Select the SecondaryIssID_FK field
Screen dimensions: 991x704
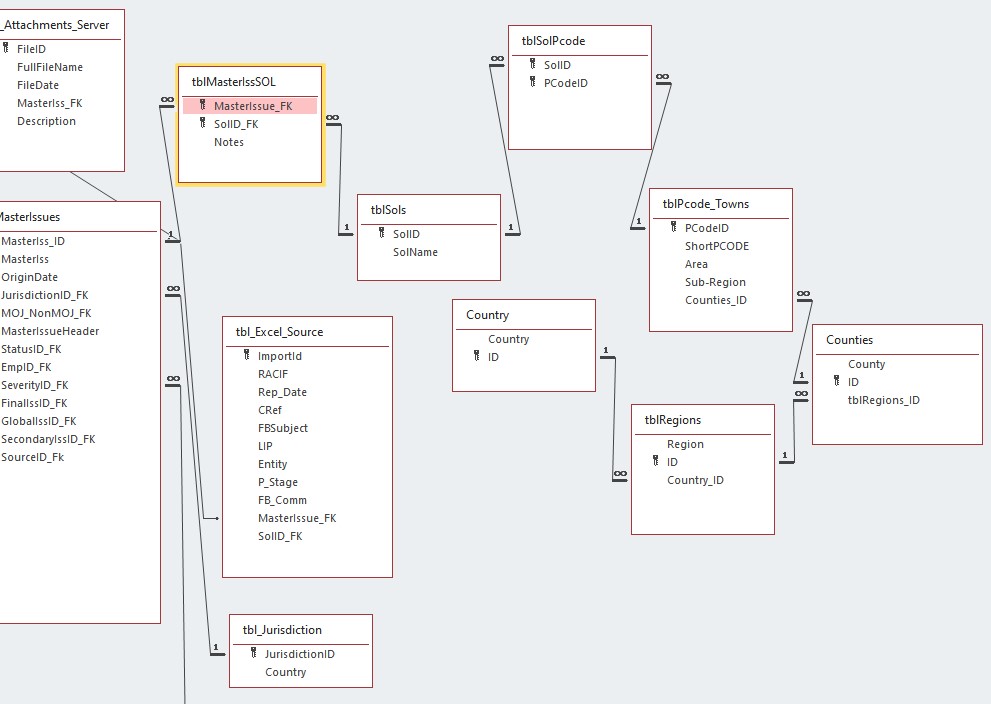pyautogui.click(x=48, y=439)
